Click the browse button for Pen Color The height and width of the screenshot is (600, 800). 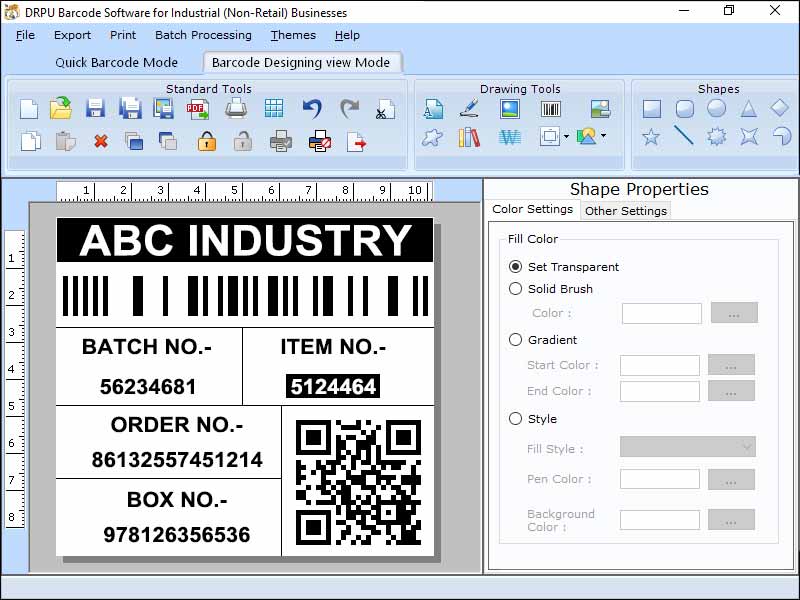pos(731,480)
